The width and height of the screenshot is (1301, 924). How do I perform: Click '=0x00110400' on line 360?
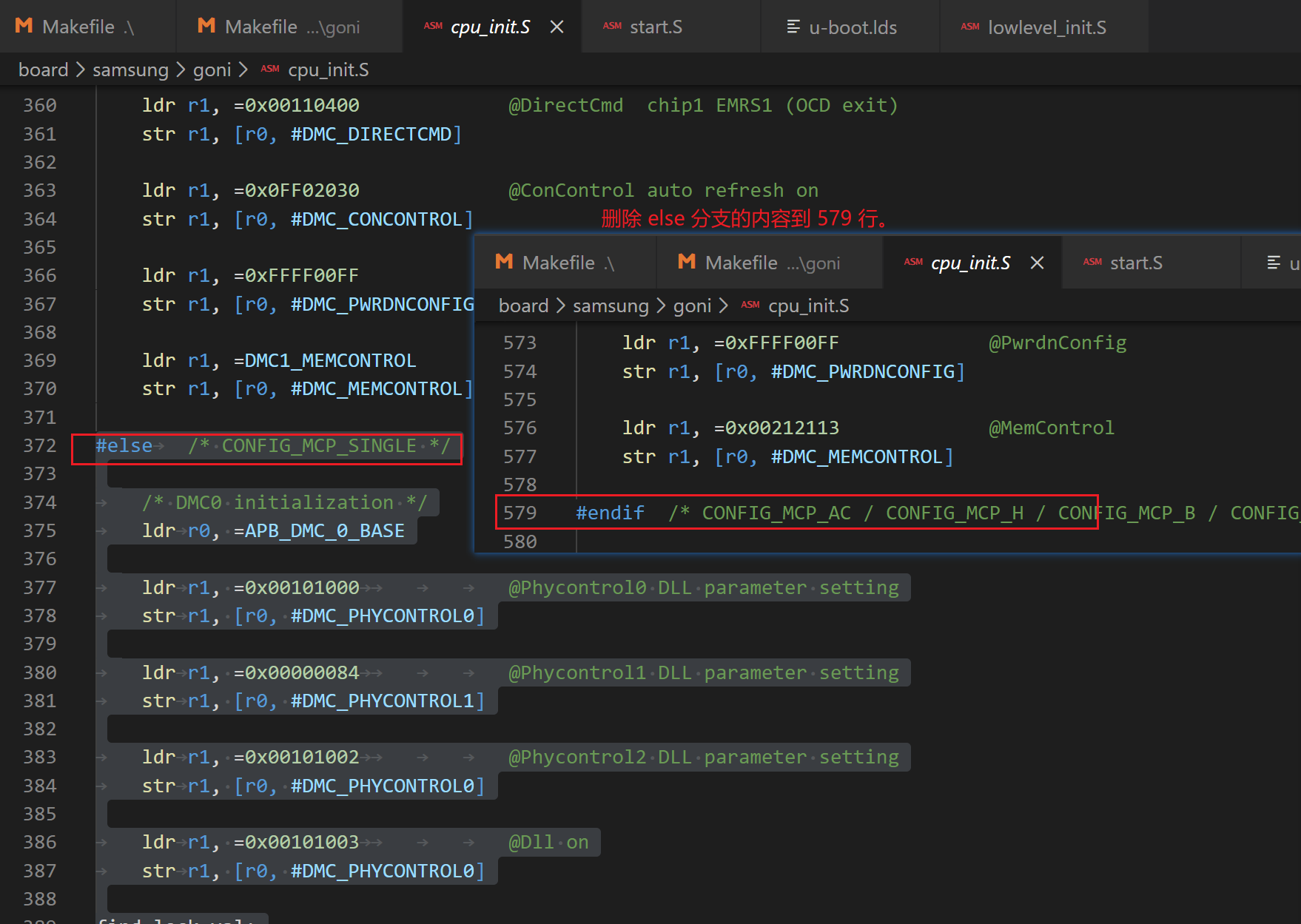tap(297, 105)
